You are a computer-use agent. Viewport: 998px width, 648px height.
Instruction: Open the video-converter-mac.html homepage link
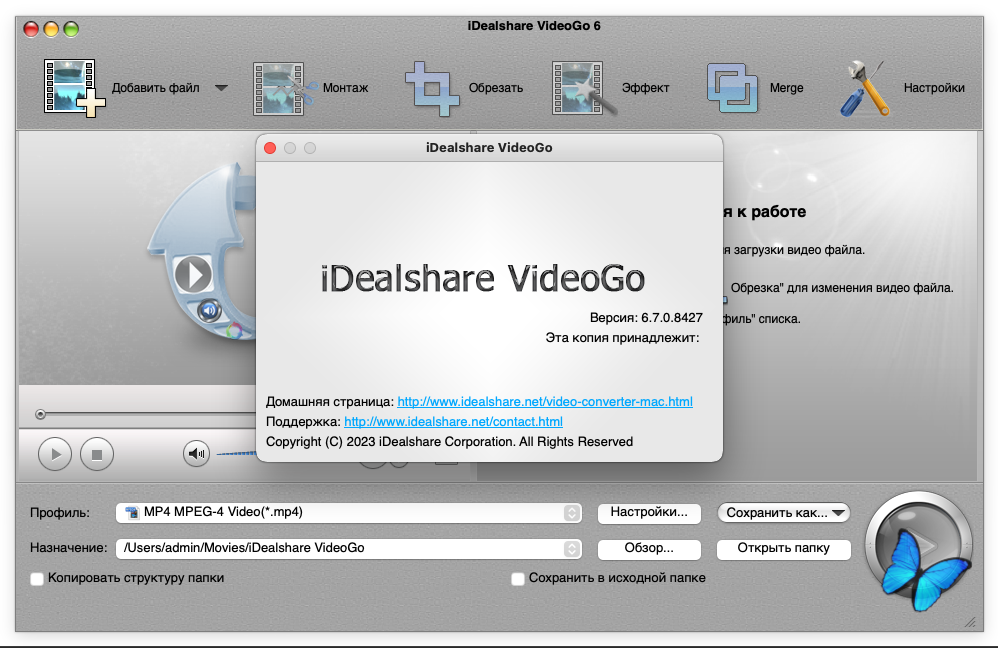545,402
